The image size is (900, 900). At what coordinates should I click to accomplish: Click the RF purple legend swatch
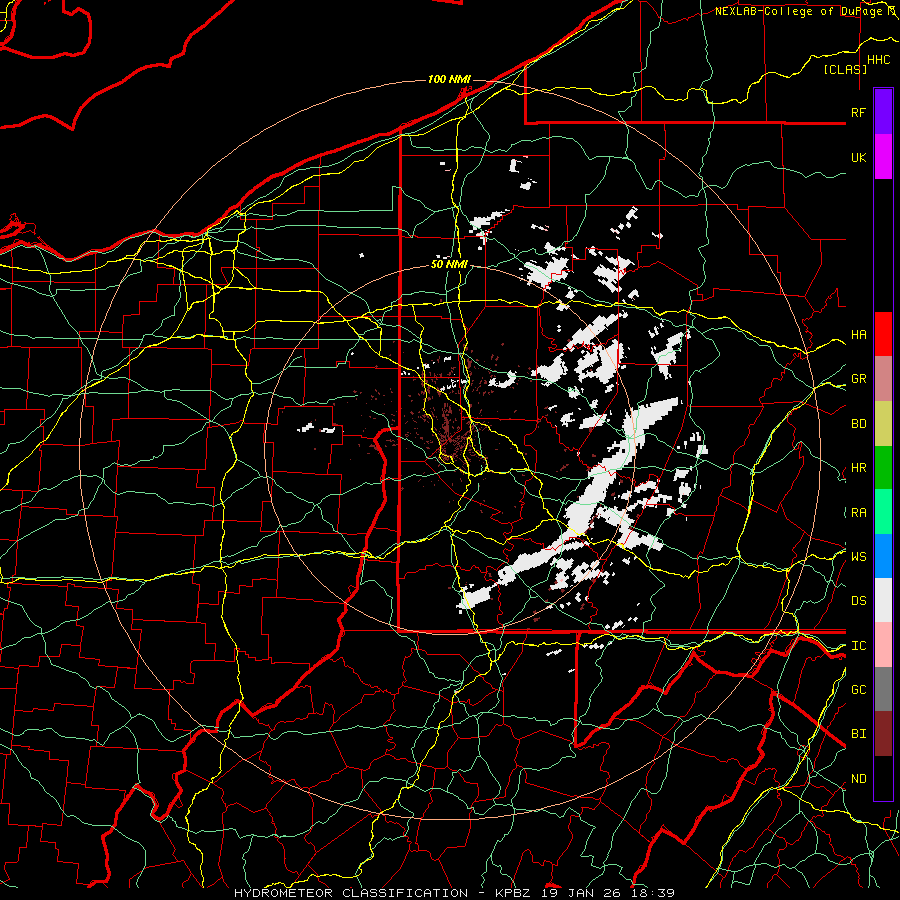point(883,112)
